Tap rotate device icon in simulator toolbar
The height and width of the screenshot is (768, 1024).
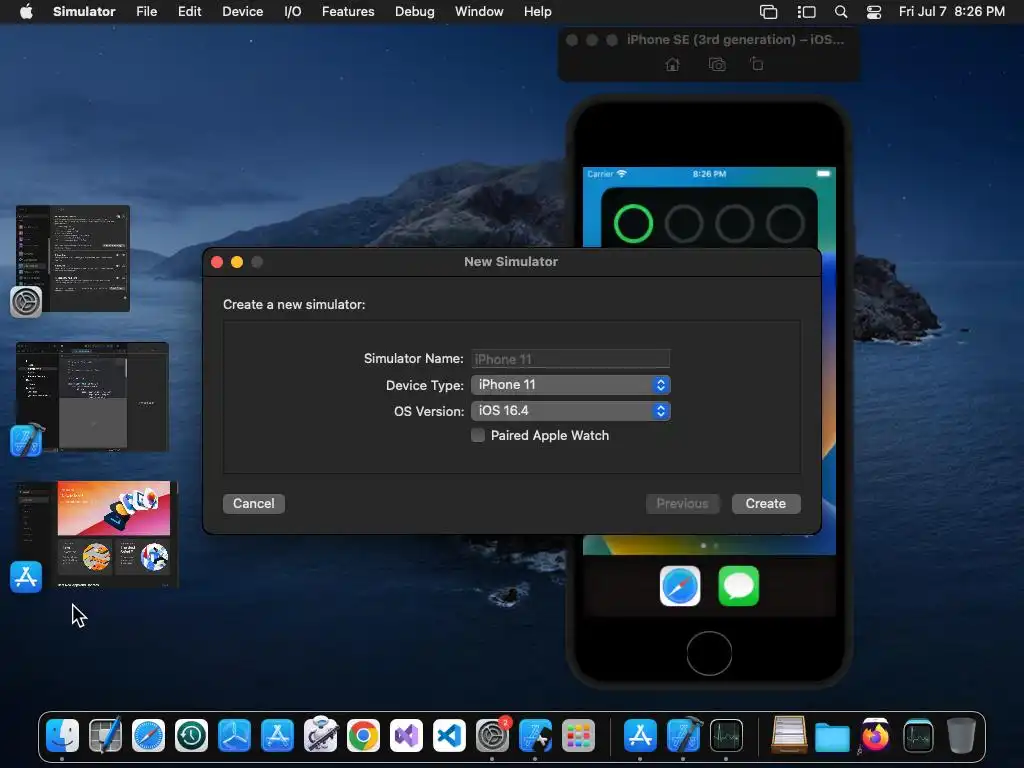[x=756, y=64]
